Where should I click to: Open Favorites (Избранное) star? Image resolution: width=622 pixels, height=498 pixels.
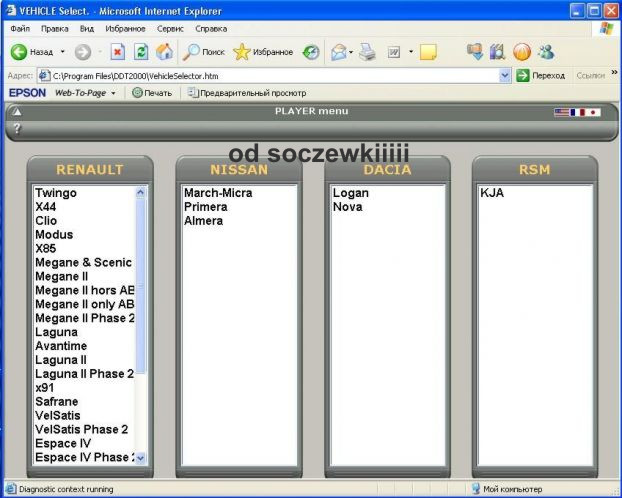263,52
